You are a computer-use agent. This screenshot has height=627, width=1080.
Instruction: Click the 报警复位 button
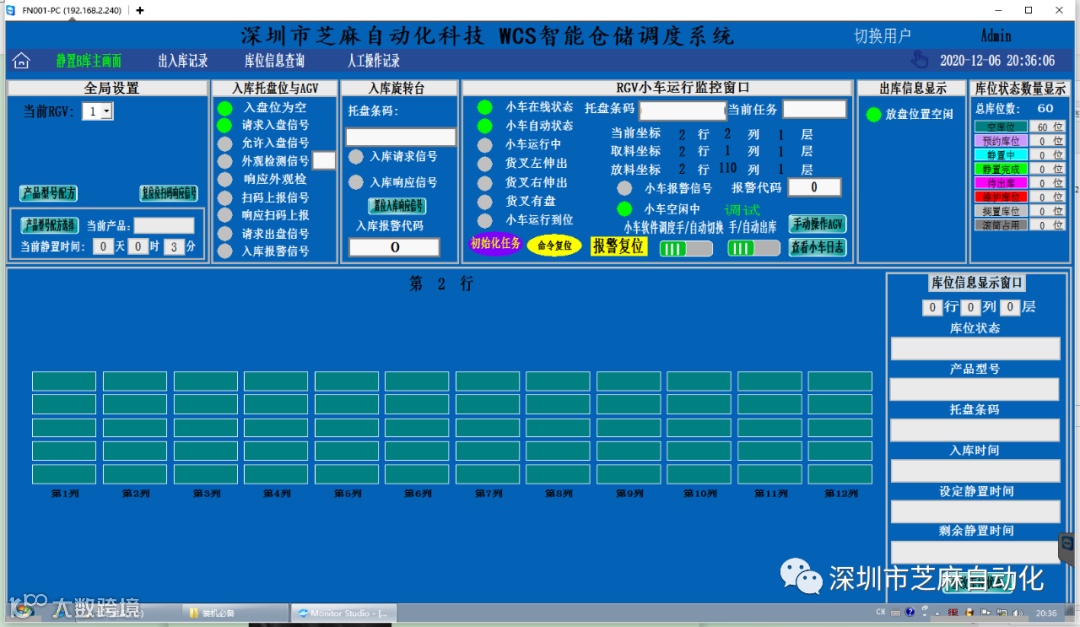(x=619, y=246)
